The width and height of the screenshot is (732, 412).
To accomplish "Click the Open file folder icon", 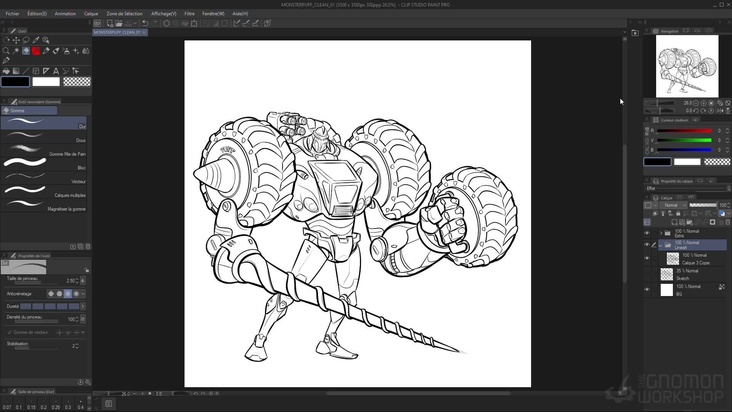I will [x=119, y=23].
